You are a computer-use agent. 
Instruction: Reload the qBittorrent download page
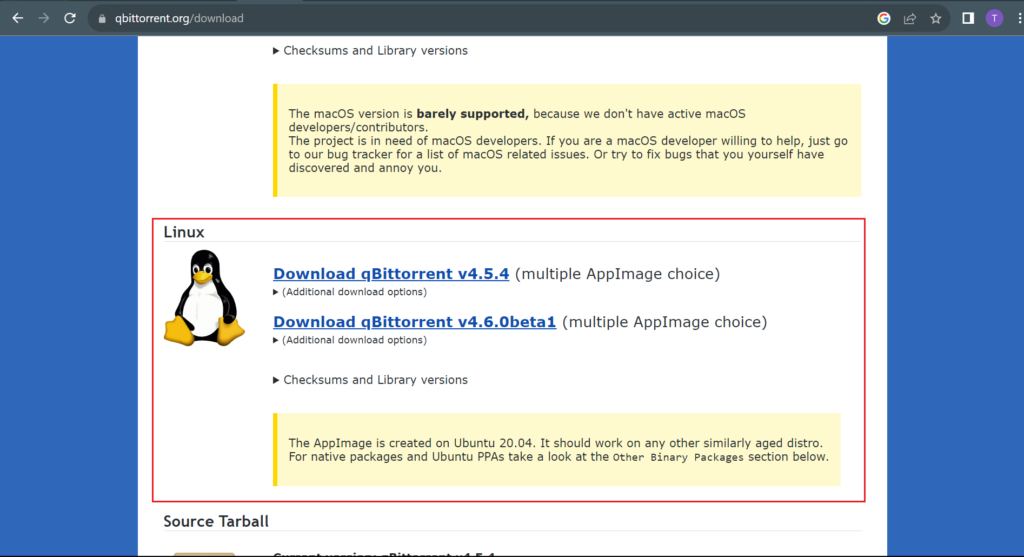(70, 18)
